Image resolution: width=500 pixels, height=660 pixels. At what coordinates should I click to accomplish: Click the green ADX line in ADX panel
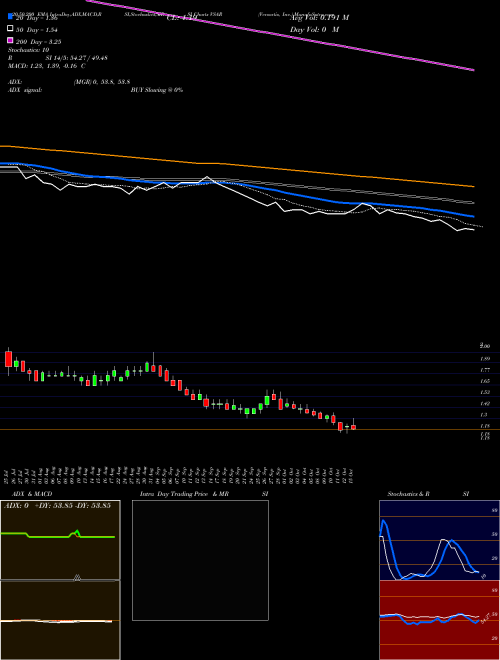51,537
